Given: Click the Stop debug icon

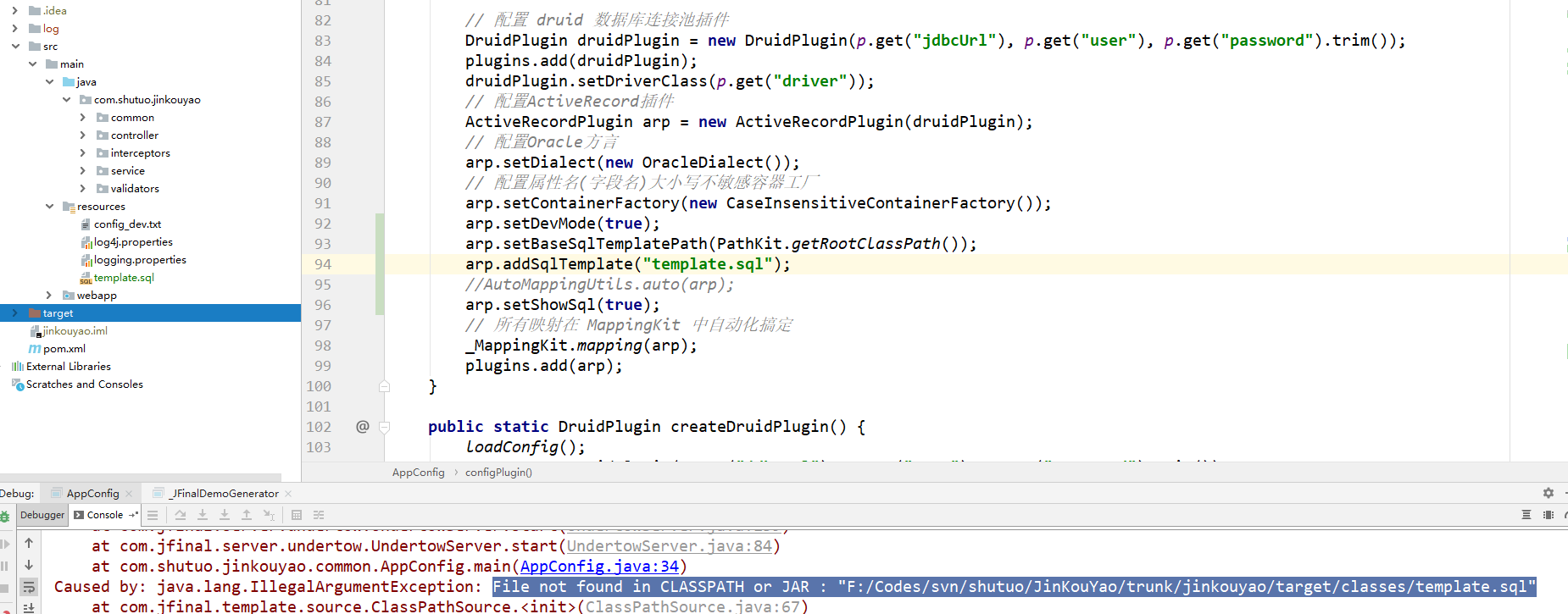Looking at the screenshot, I should pyautogui.click(x=4, y=588).
